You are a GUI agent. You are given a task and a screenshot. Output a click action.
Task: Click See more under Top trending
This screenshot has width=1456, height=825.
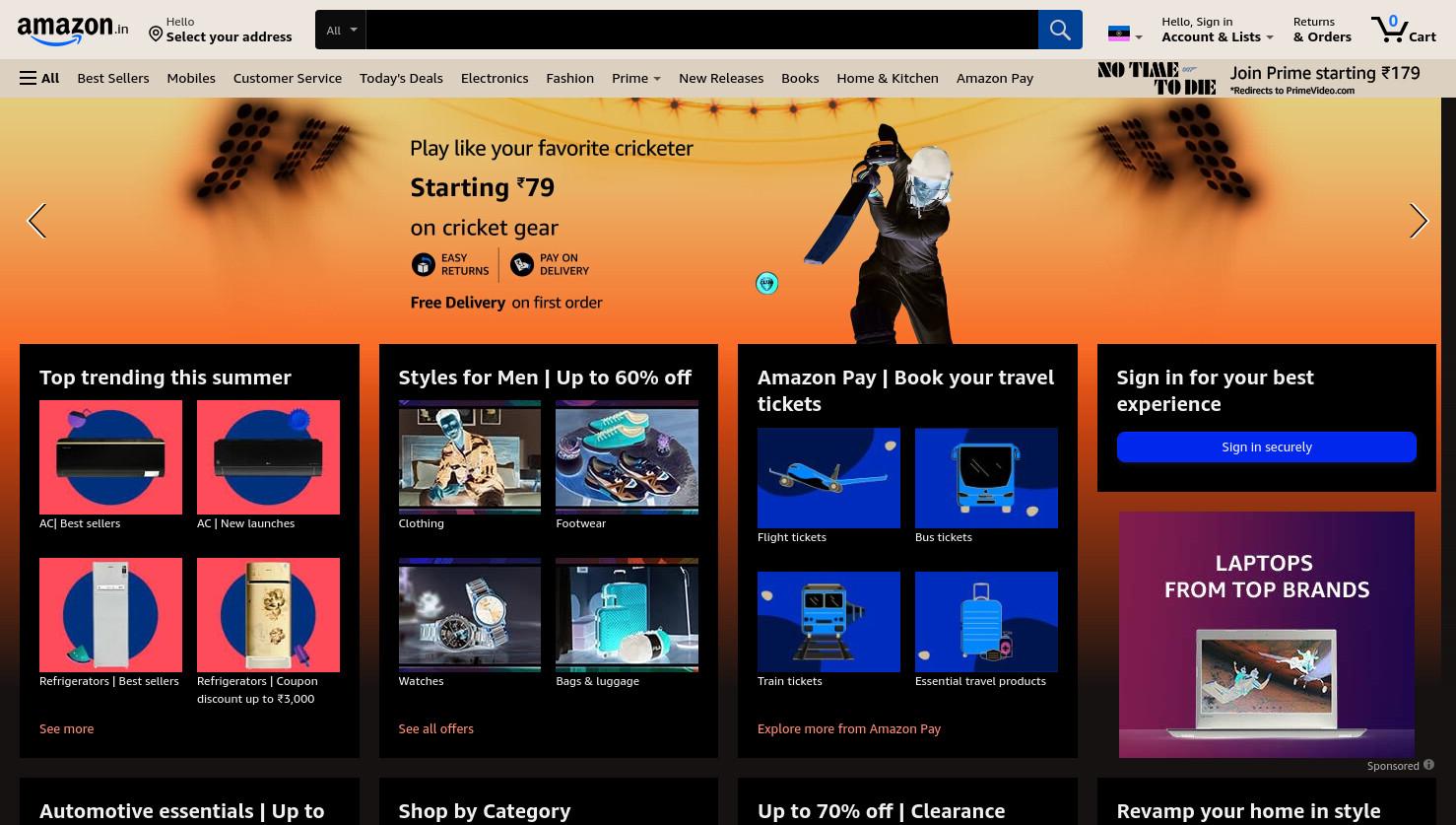click(67, 728)
